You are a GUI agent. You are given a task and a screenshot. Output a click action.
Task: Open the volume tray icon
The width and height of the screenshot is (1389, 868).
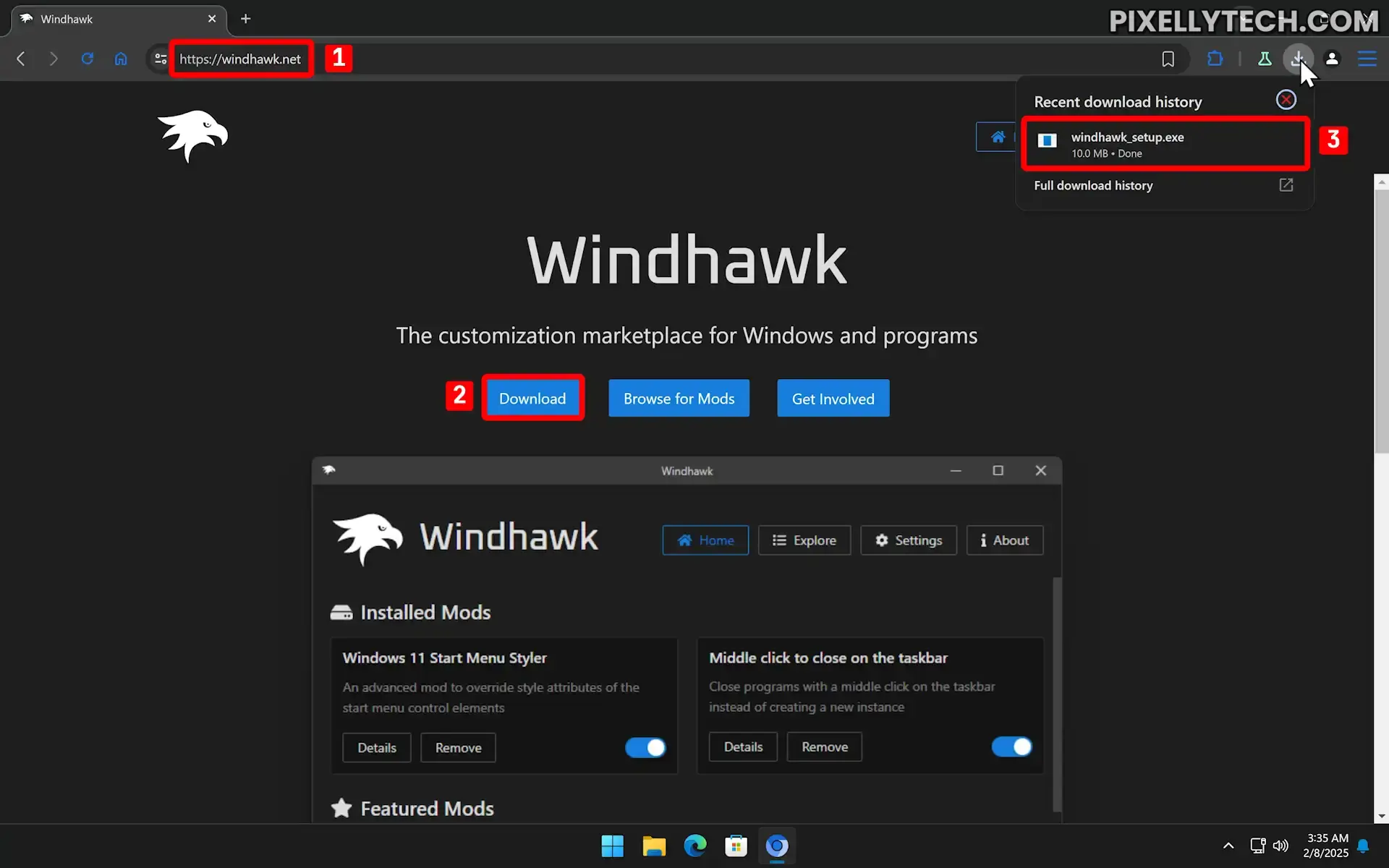coord(1280,846)
